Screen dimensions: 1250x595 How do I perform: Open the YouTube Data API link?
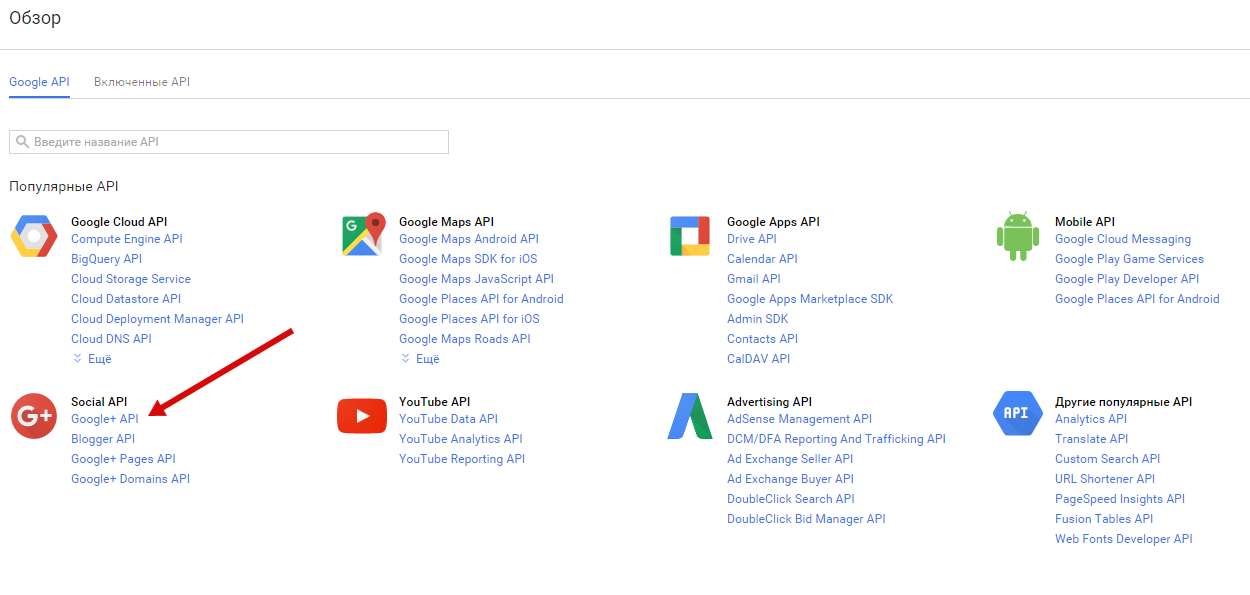pyautogui.click(x=448, y=419)
